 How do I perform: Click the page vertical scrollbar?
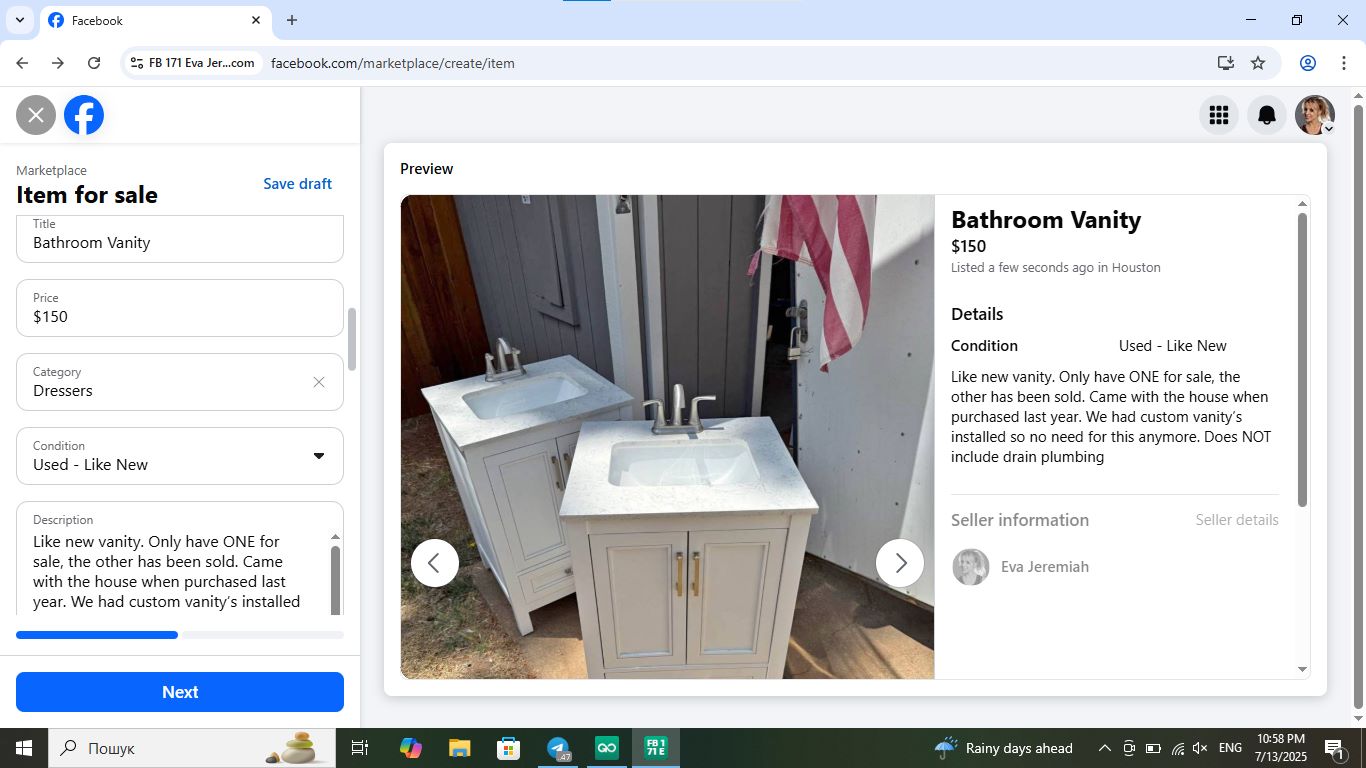pyautogui.click(x=1358, y=405)
